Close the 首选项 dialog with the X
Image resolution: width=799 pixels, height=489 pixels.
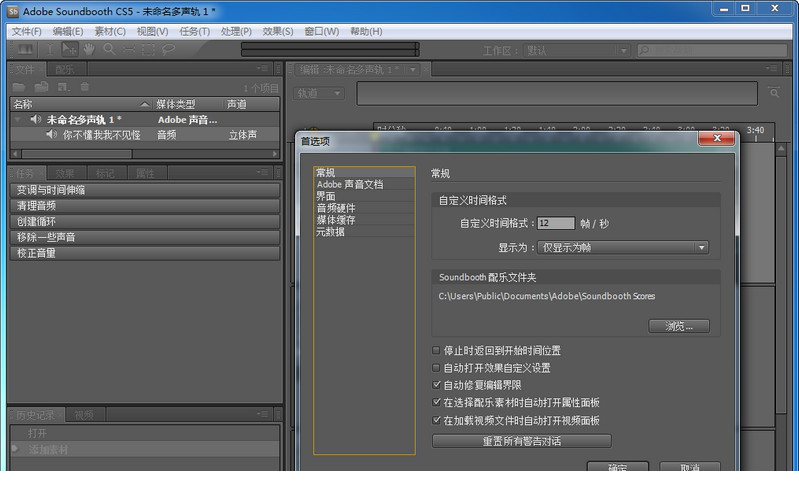[x=716, y=138]
